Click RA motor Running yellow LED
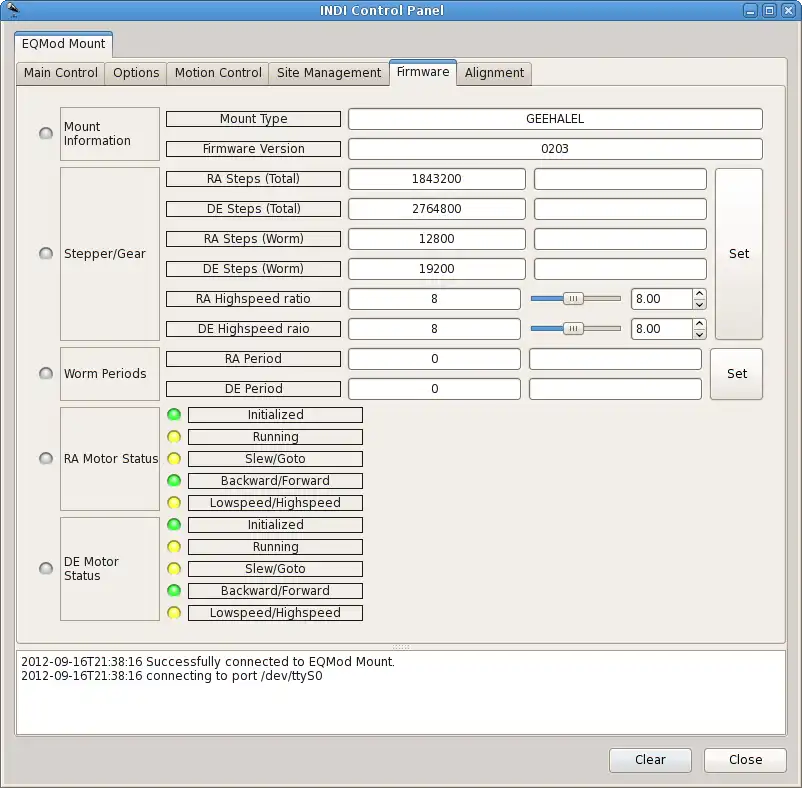The height and width of the screenshot is (788, 802). [174, 437]
